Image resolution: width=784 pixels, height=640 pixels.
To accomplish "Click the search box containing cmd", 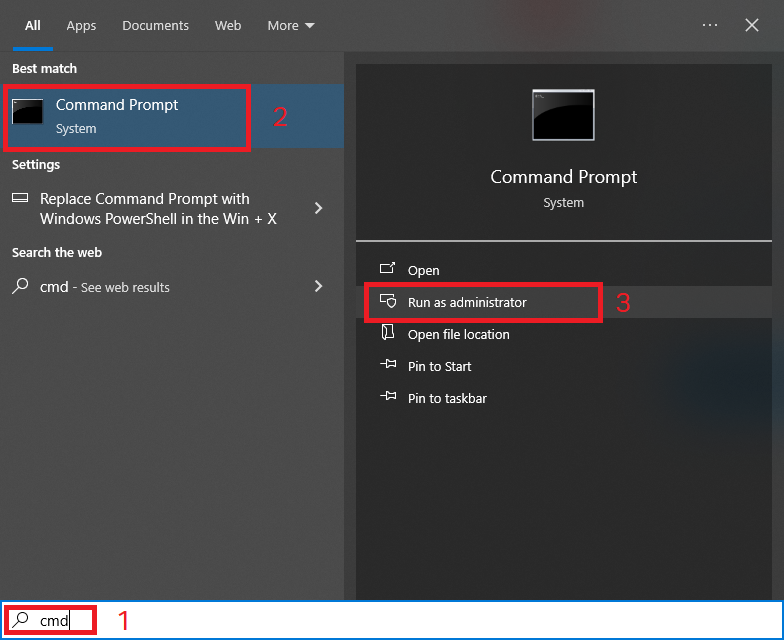I will [x=392, y=620].
